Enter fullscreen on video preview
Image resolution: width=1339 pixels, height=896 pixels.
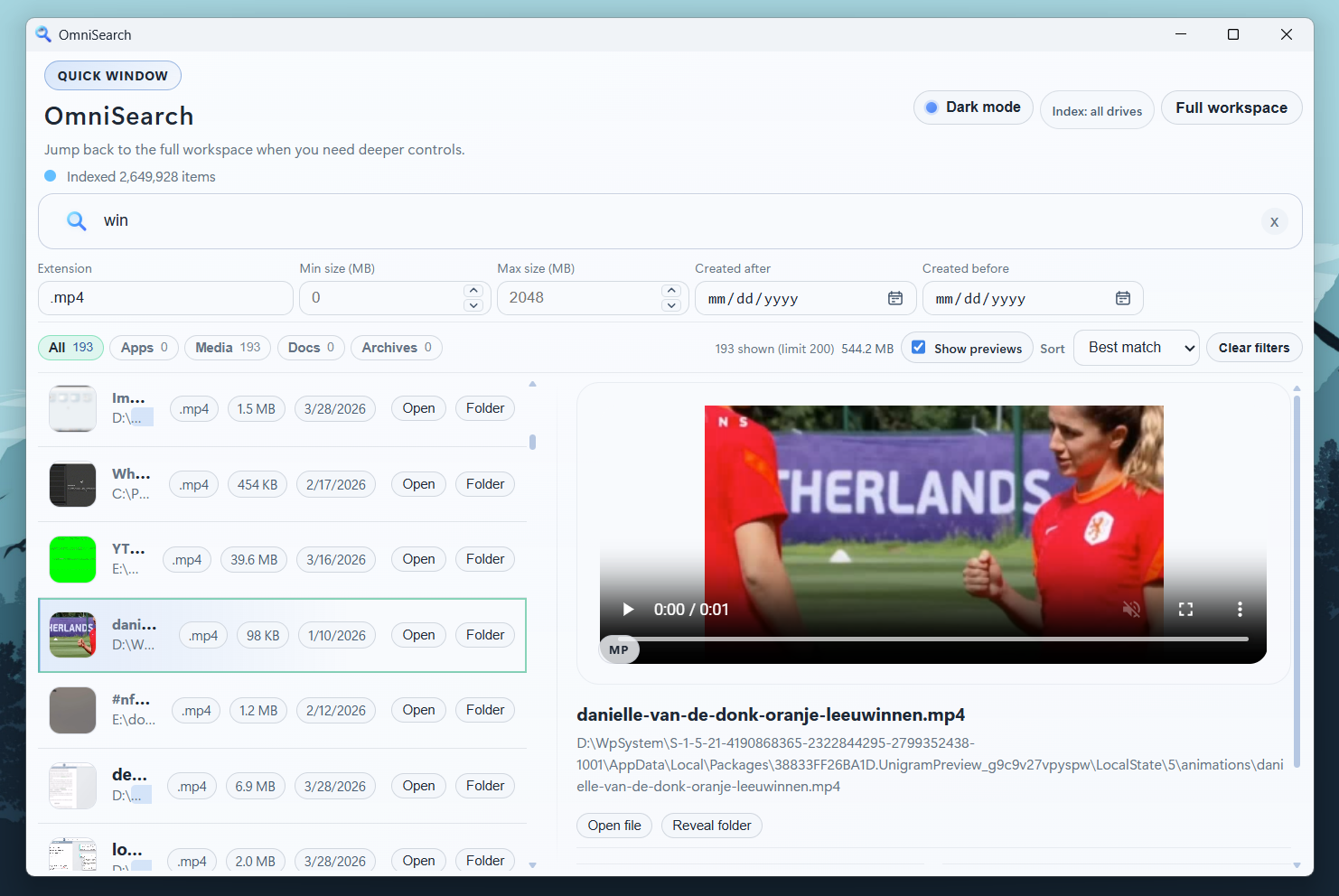pyautogui.click(x=1185, y=610)
